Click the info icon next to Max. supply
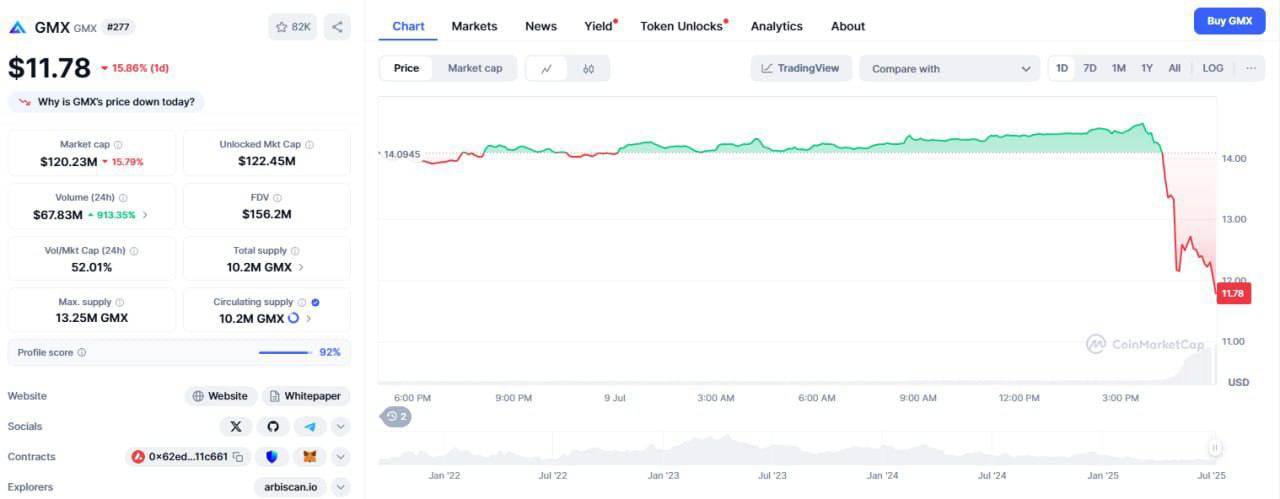This screenshot has width=1280, height=499. point(120,302)
